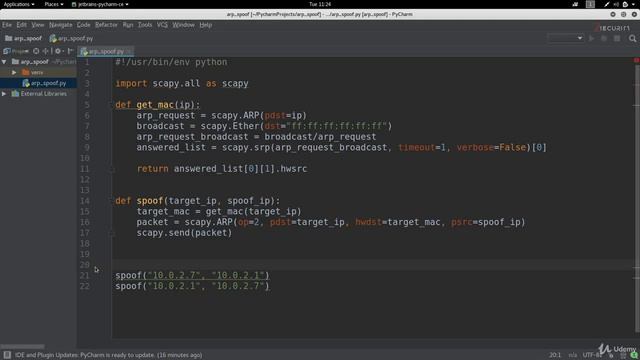Open the Window menu
640x360 pixels.
coord(183,25)
